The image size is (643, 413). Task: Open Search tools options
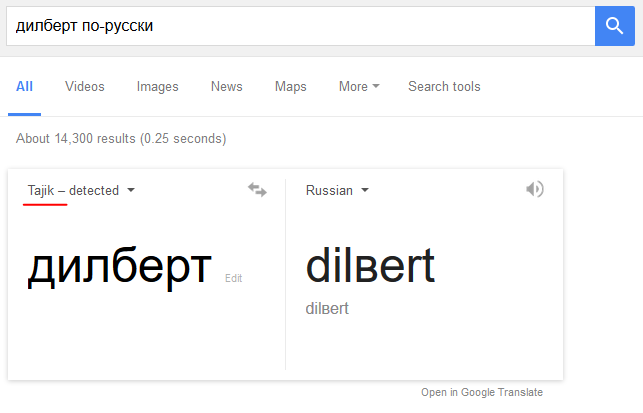point(444,87)
